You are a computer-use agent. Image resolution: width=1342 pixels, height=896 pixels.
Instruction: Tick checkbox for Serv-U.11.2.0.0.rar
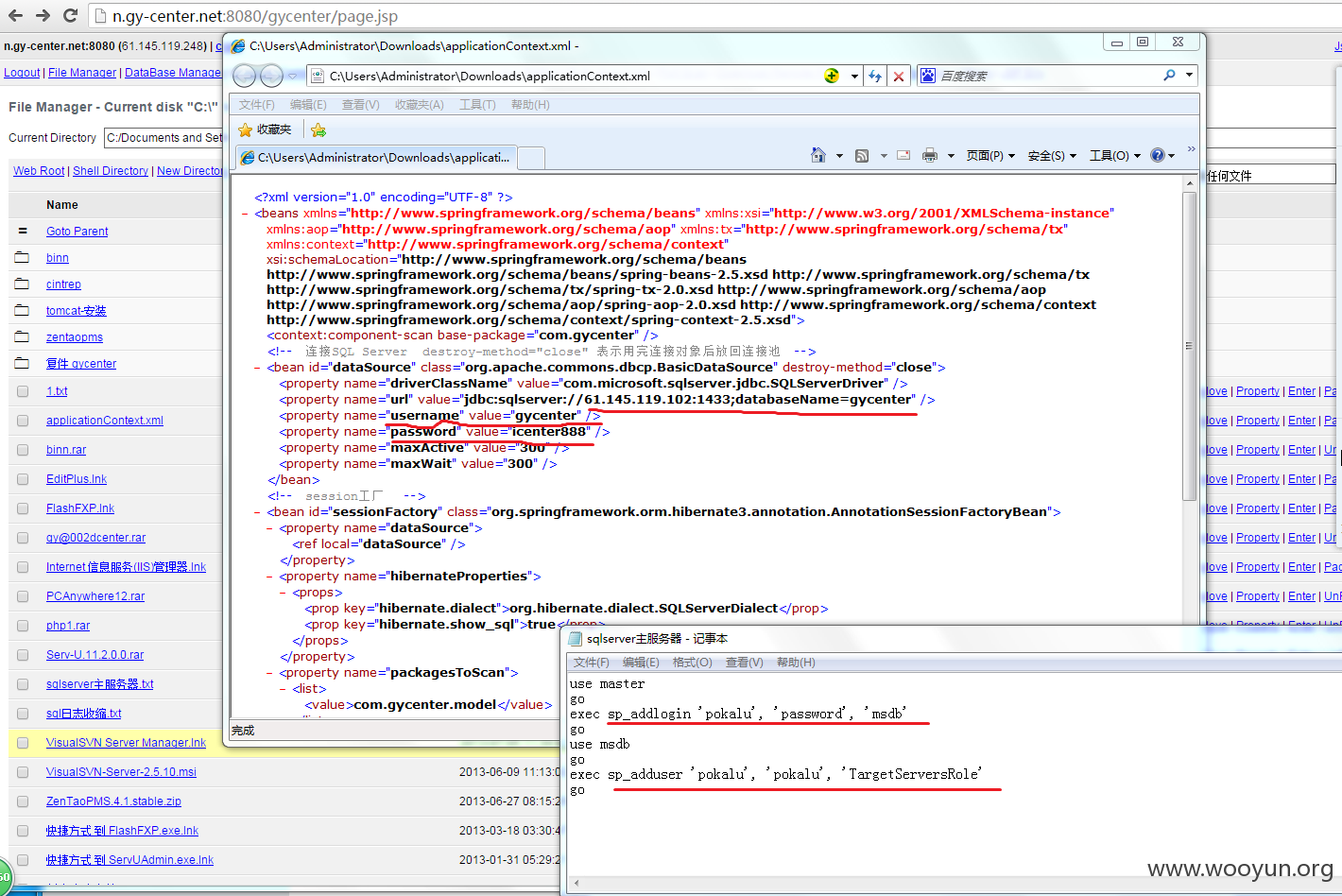click(x=23, y=655)
